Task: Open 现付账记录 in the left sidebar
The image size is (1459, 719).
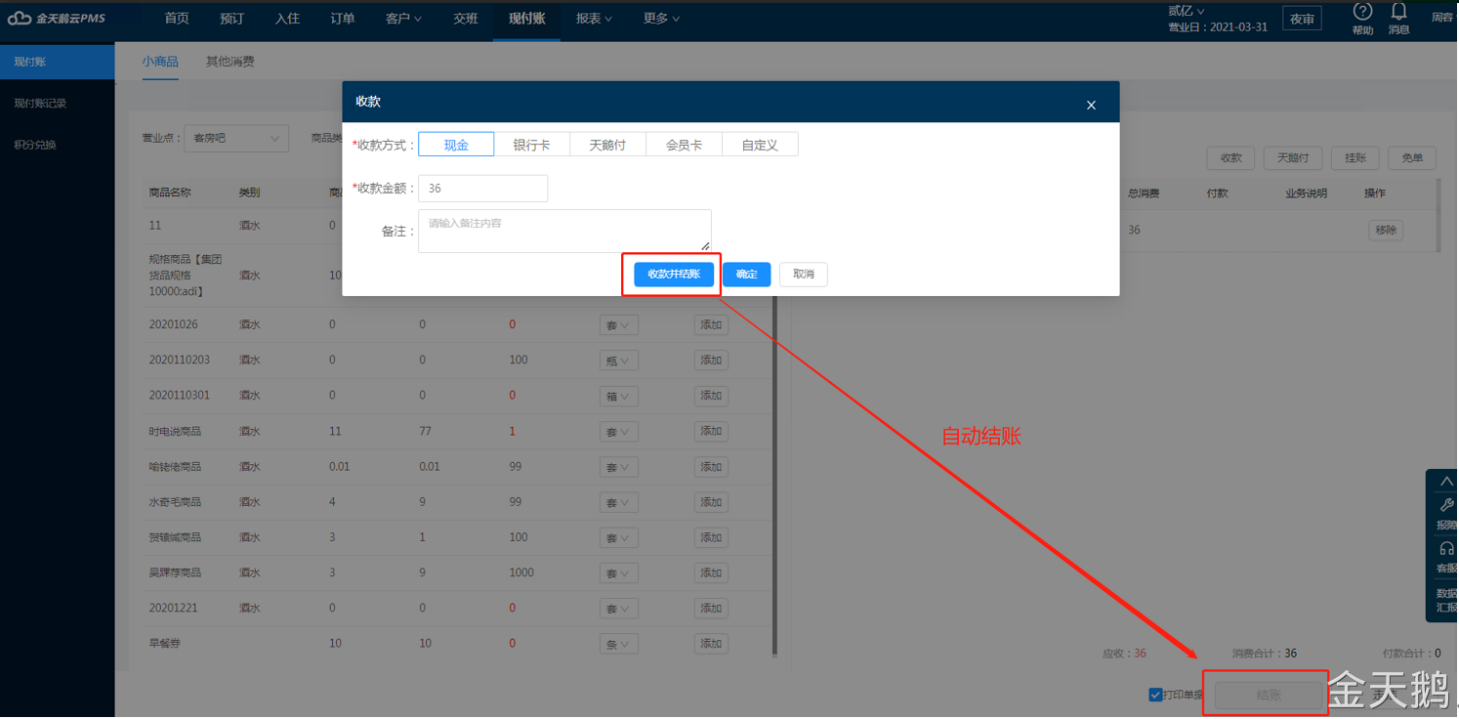Action: coord(40,103)
